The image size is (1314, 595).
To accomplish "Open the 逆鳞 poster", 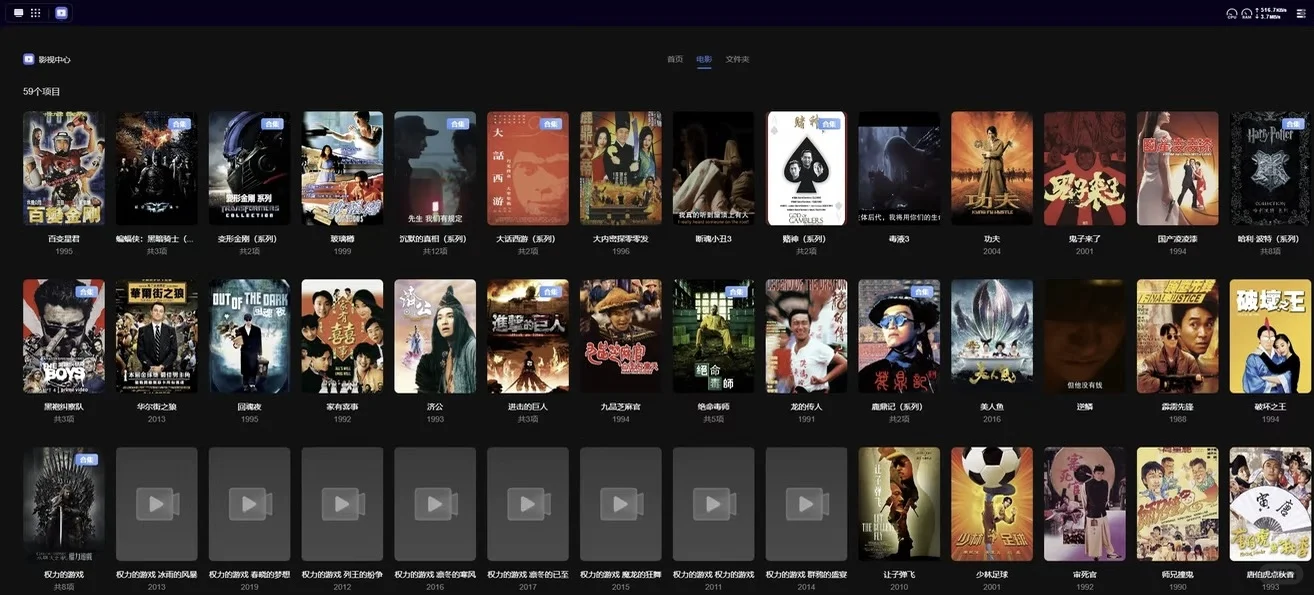I will [x=1085, y=336].
